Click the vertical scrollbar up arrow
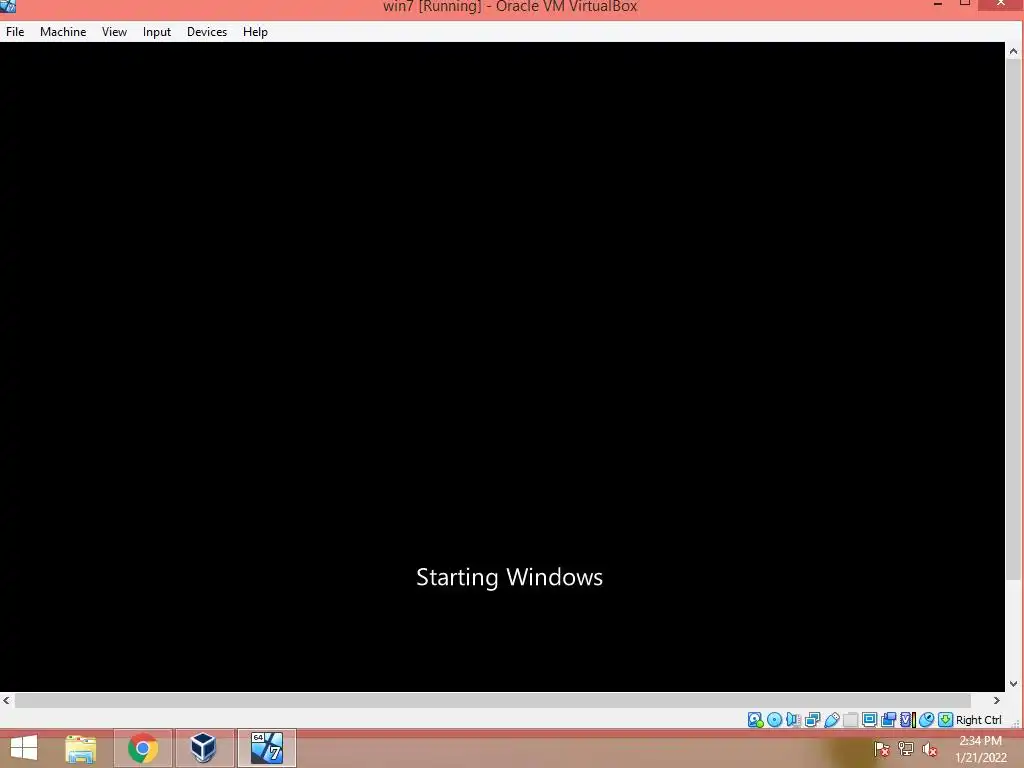 click(1013, 51)
